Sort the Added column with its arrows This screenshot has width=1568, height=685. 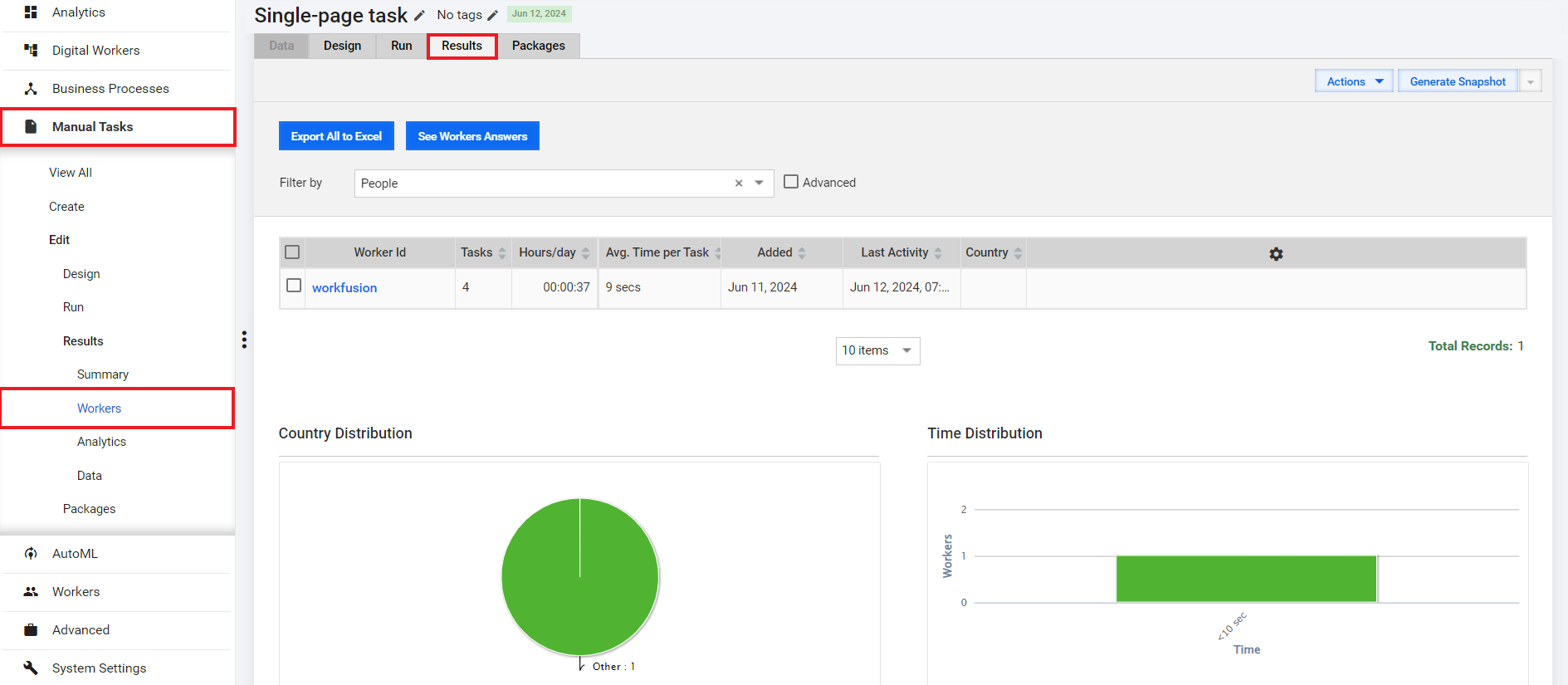(802, 253)
